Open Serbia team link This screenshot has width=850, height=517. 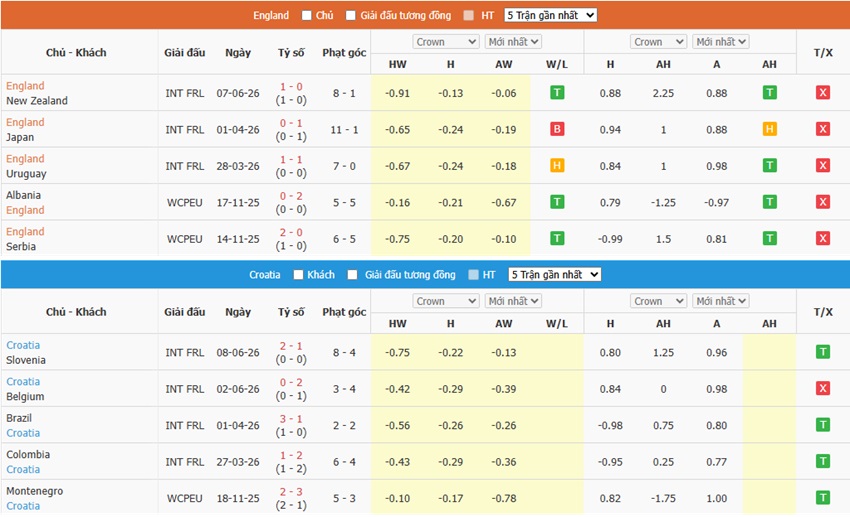[x=21, y=246]
